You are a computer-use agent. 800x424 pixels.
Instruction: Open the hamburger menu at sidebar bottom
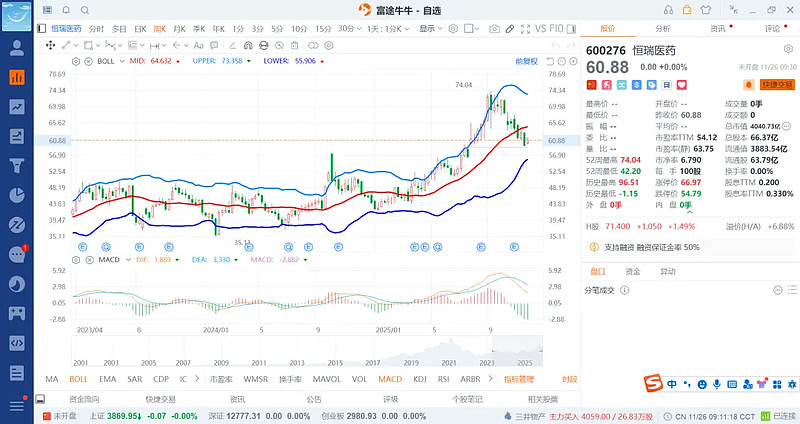[x=17, y=405]
